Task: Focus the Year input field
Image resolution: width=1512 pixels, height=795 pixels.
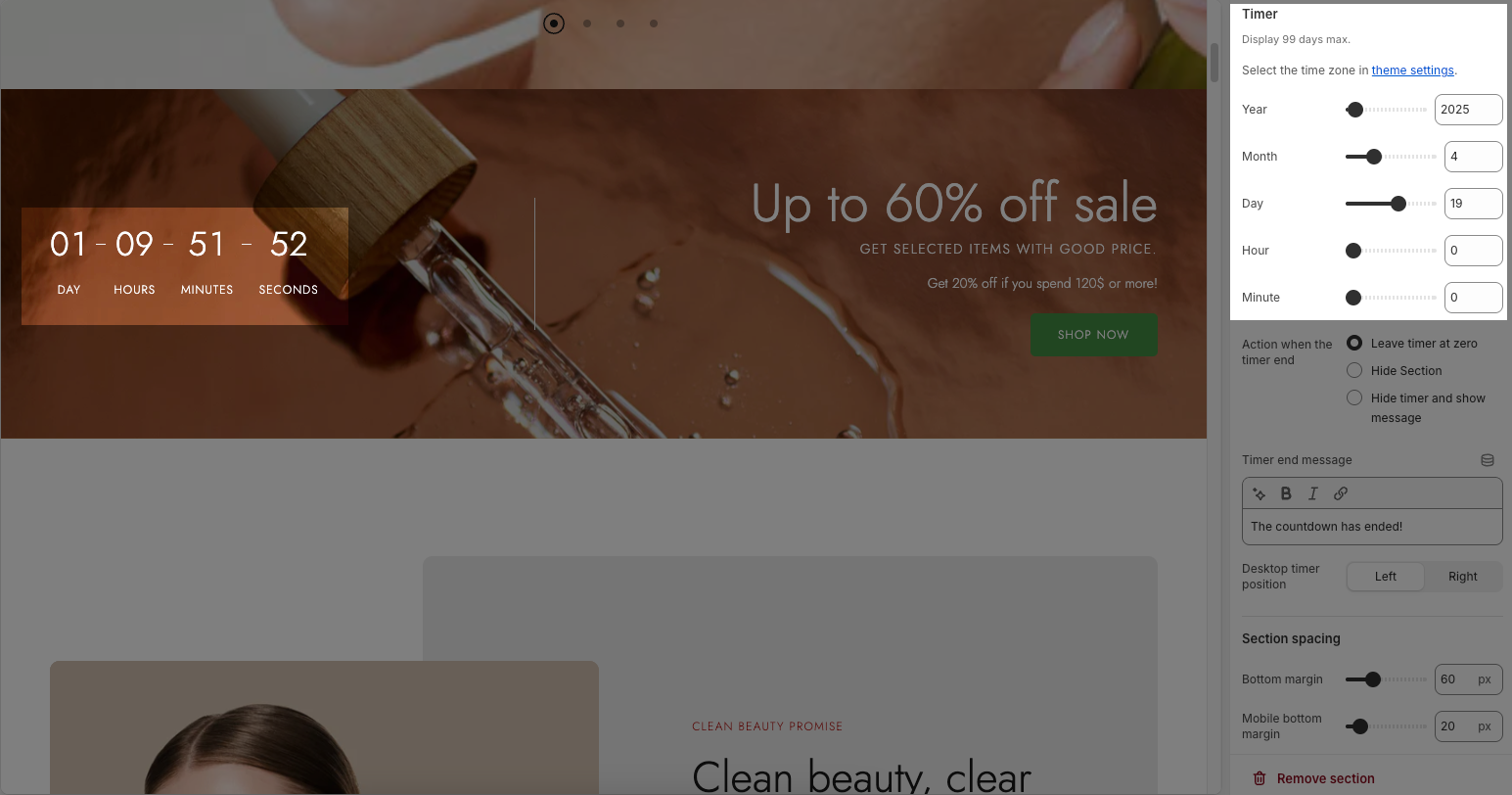Action: 1468,110
